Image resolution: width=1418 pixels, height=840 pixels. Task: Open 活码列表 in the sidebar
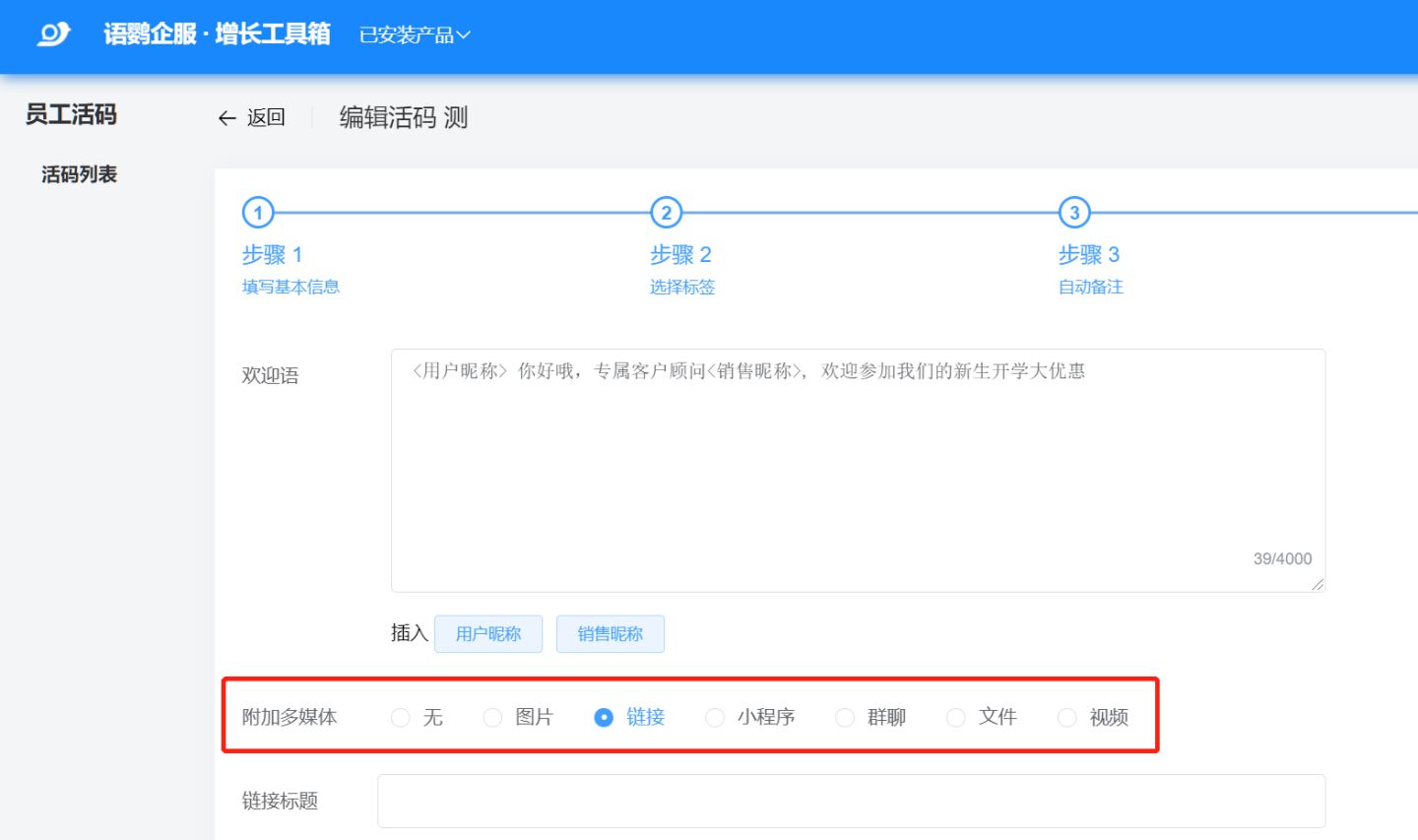(79, 174)
